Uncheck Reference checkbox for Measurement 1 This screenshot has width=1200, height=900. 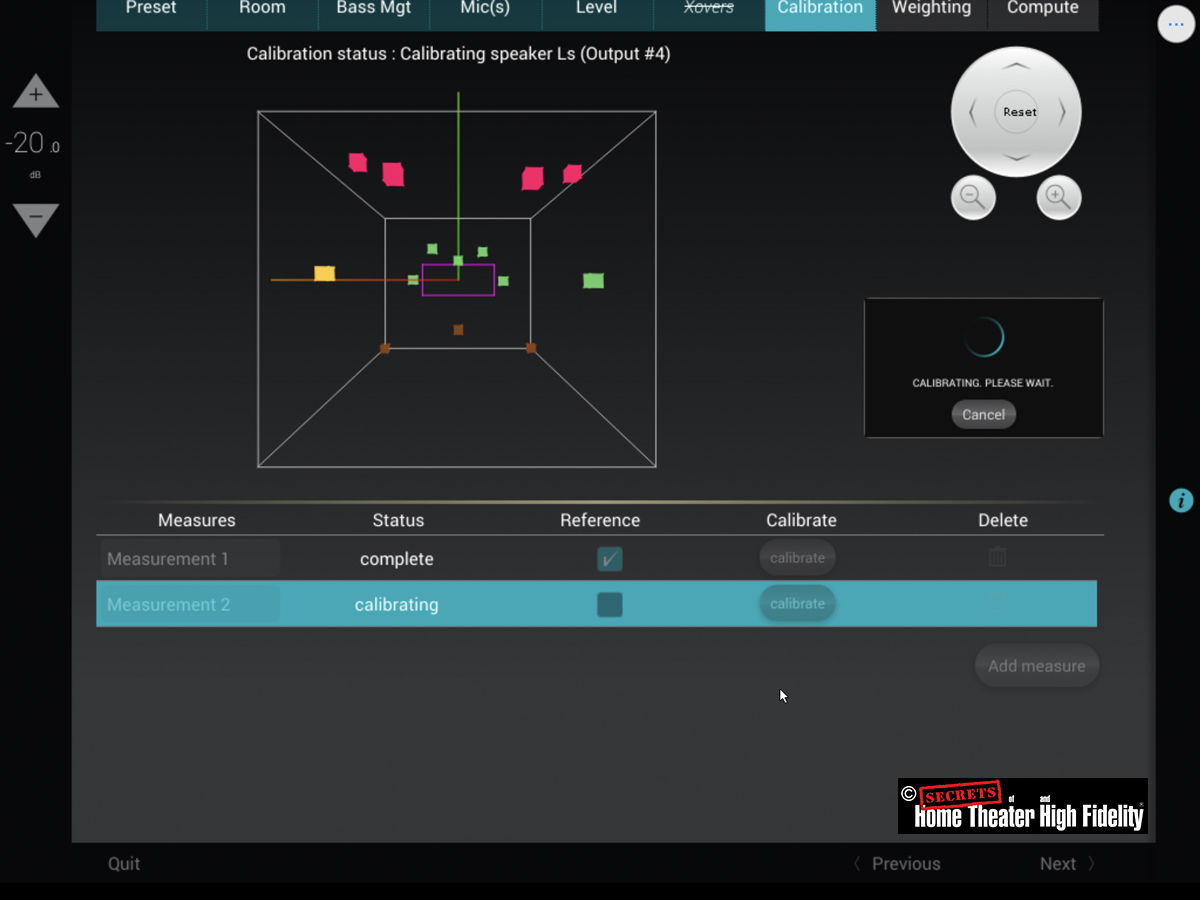tap(609, 559)
